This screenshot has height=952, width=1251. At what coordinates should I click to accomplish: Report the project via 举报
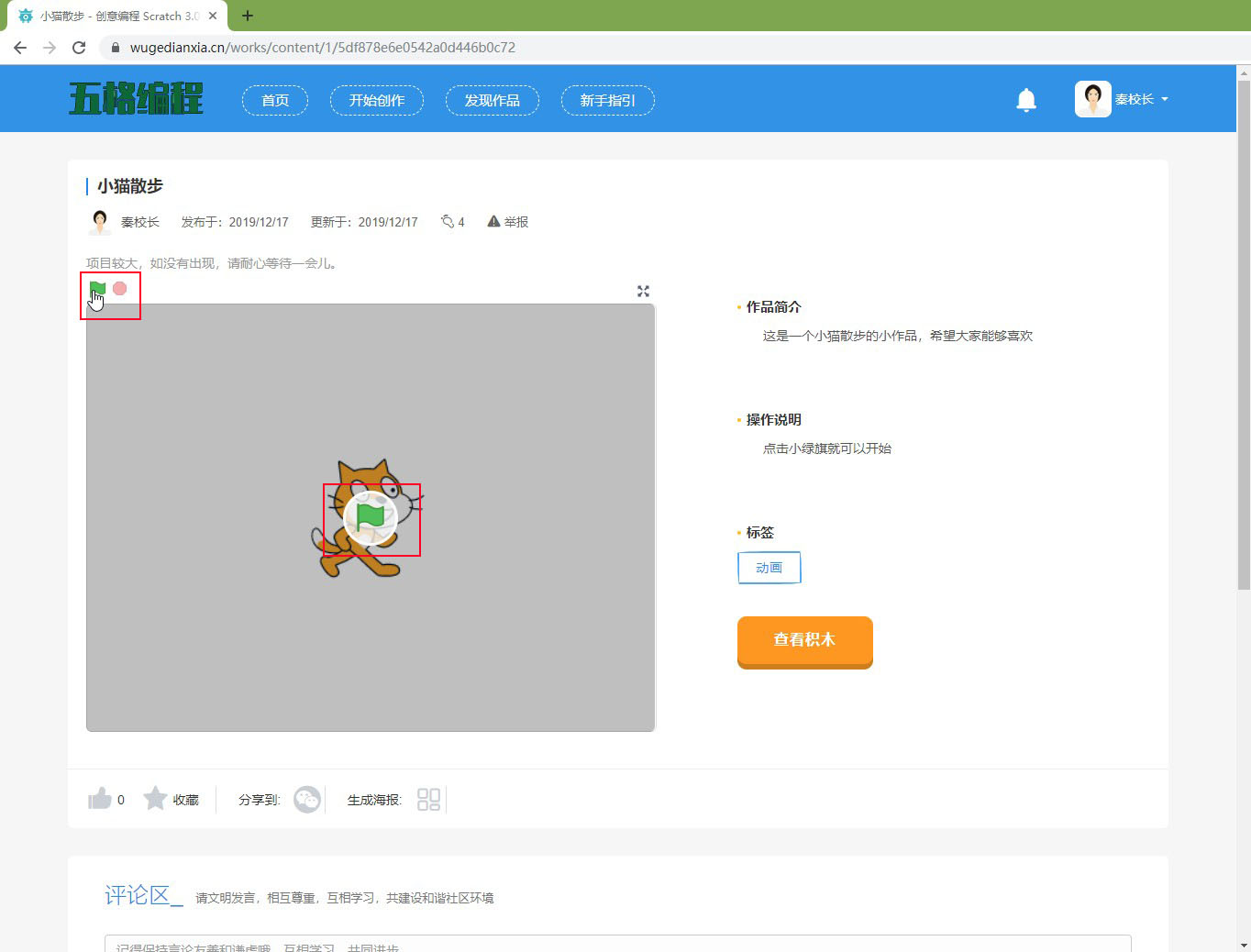point(507,222)
